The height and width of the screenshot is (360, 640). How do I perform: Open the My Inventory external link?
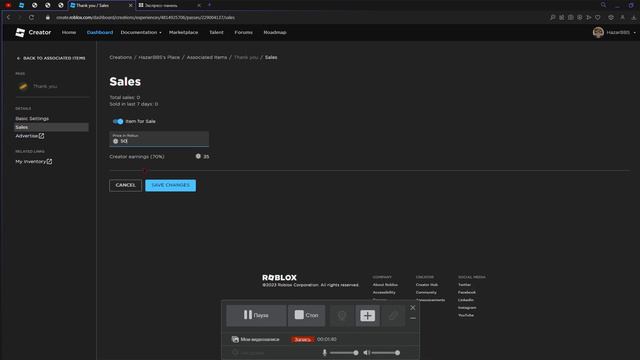pos(34,162)
